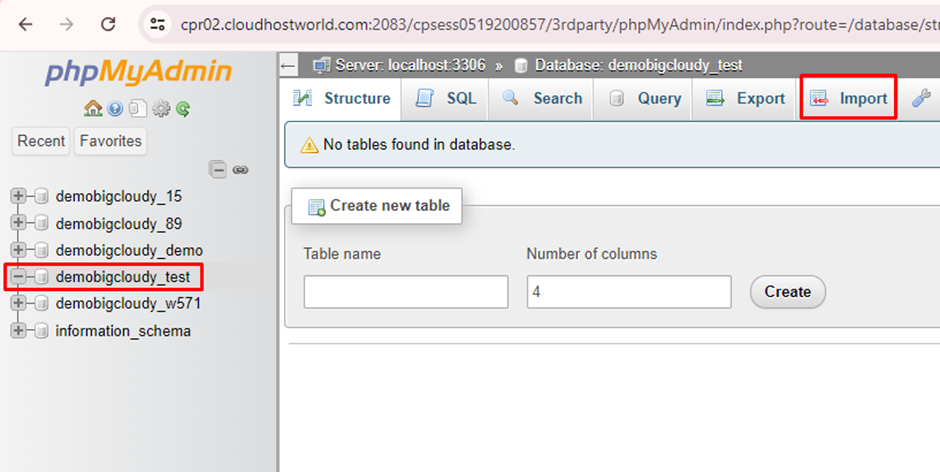Click the browser reload button

click(x=108, y=24)
